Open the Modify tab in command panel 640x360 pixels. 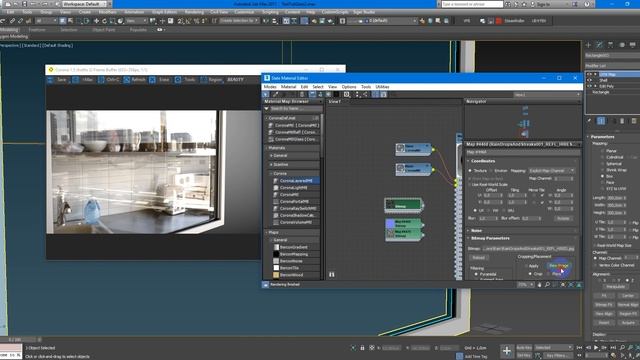coord(599,44)
